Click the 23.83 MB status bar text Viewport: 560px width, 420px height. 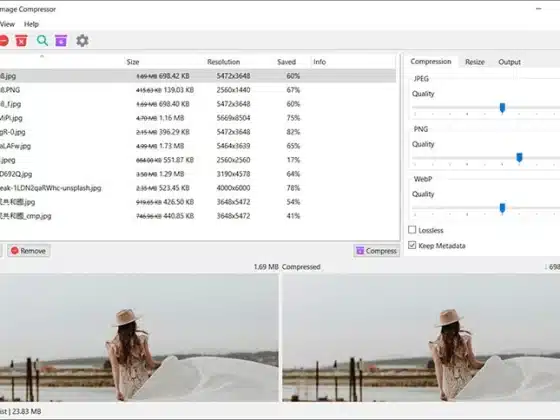26,411
